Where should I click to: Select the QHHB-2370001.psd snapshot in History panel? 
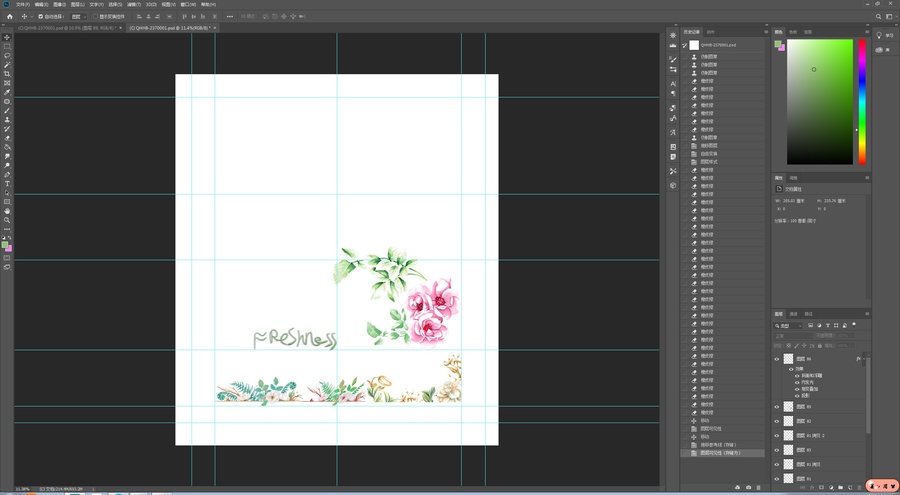point(723,45)
